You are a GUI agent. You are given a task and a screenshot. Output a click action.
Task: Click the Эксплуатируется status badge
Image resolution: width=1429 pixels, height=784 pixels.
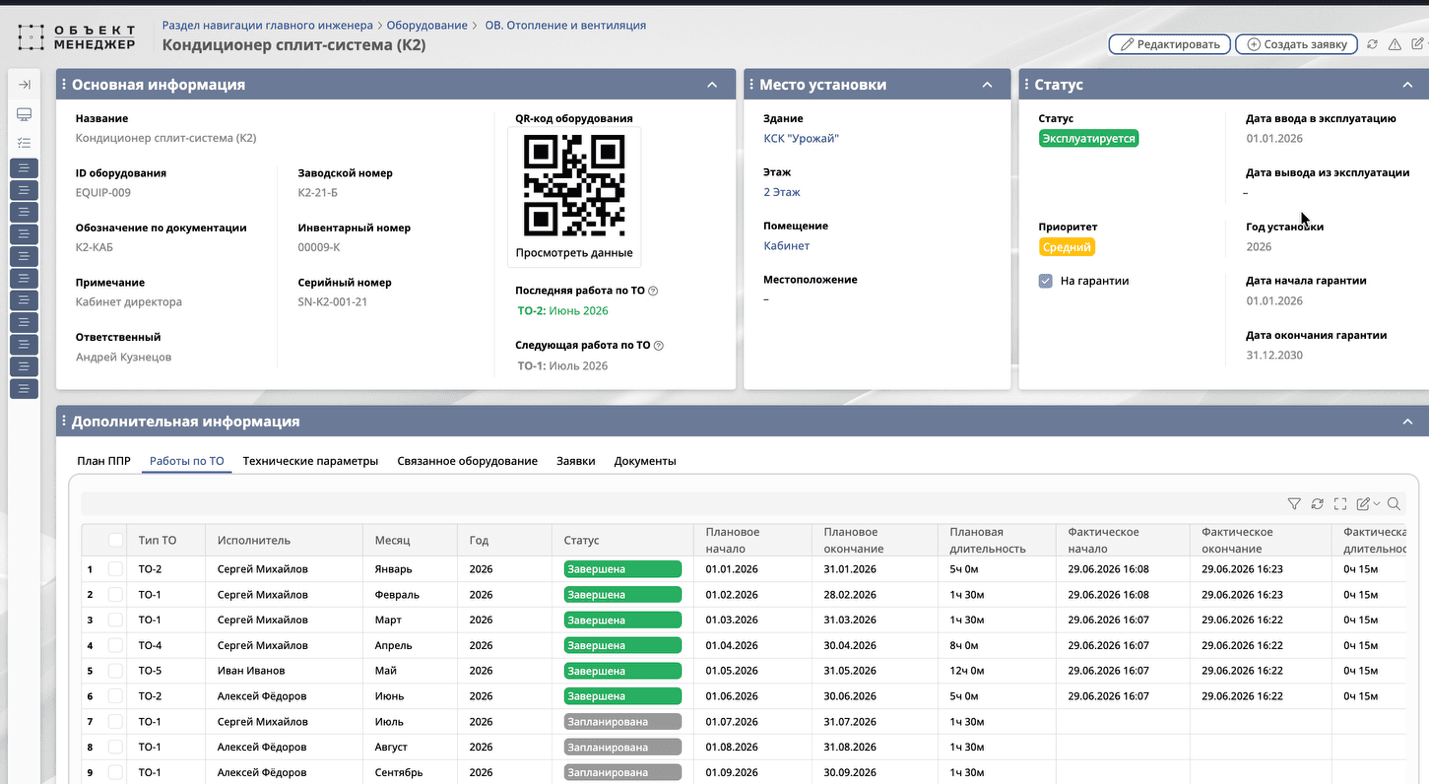coord(1088,138)
